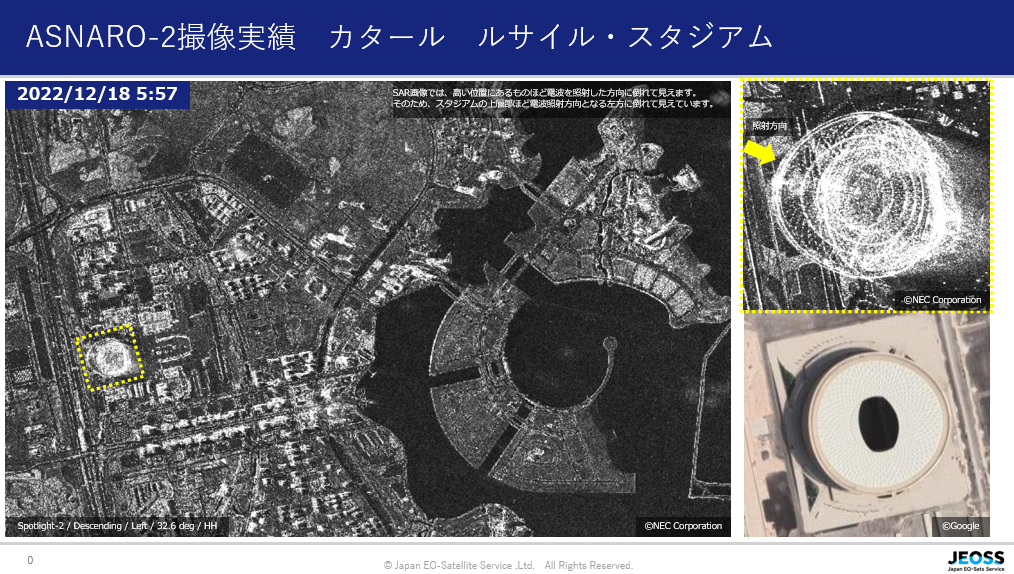Click the Japan EO-Satellite Service copyright footer text

pyautogui.click(x=508, y=565)
